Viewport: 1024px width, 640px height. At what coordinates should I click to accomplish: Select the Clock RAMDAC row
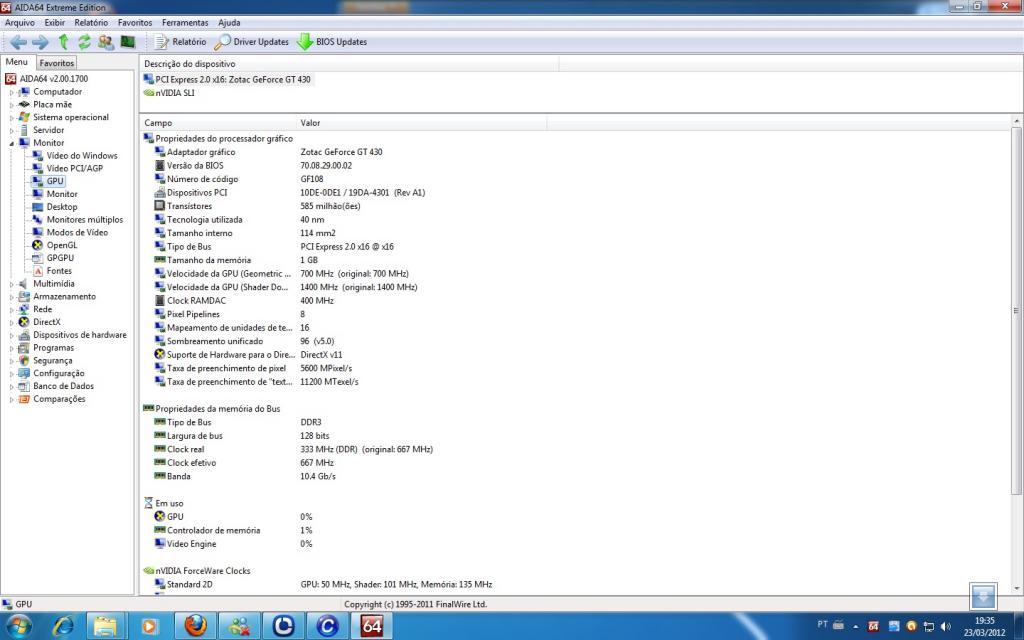[x=244, y=301]
